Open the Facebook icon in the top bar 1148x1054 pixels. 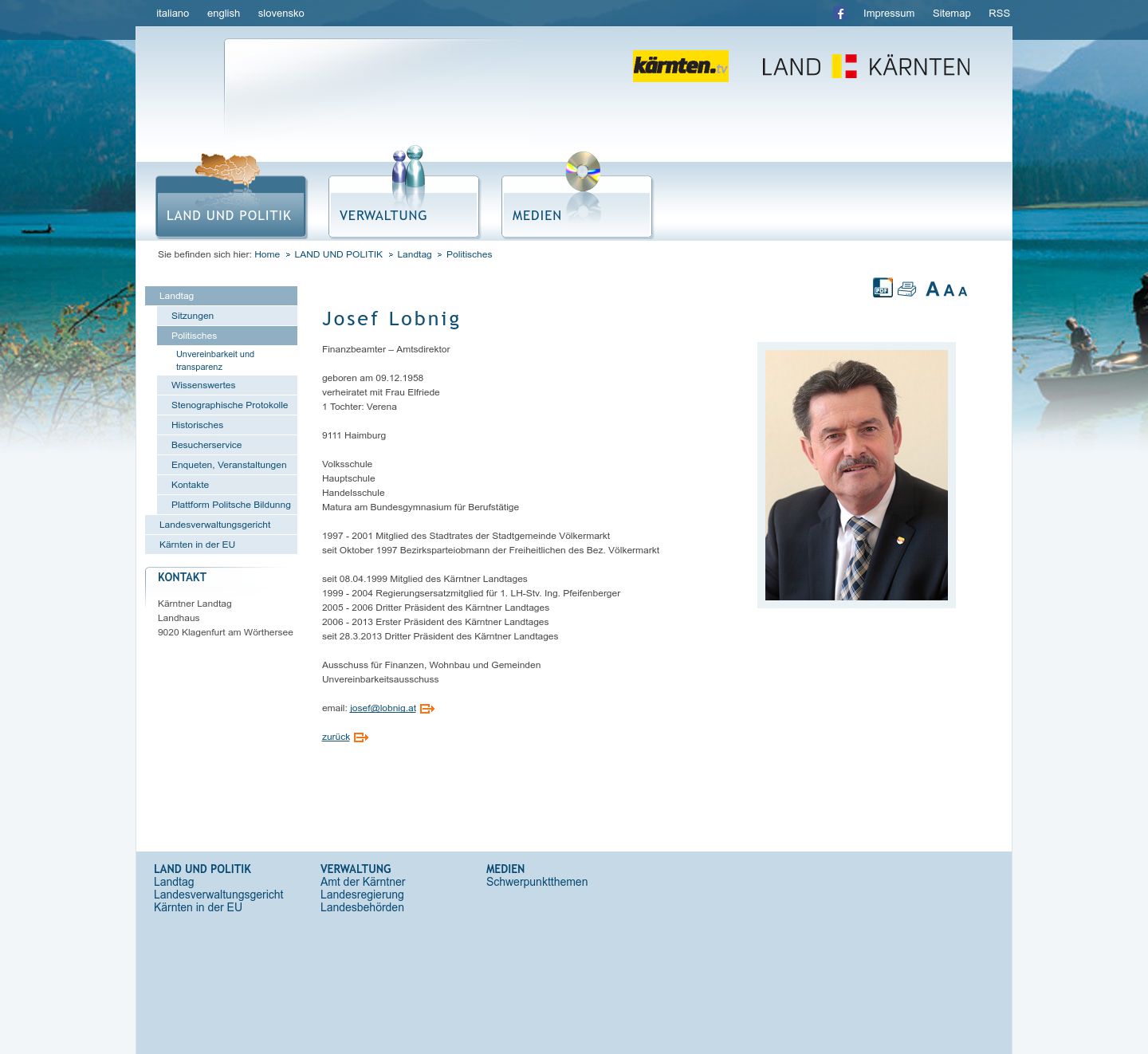(x=840, y=14)
